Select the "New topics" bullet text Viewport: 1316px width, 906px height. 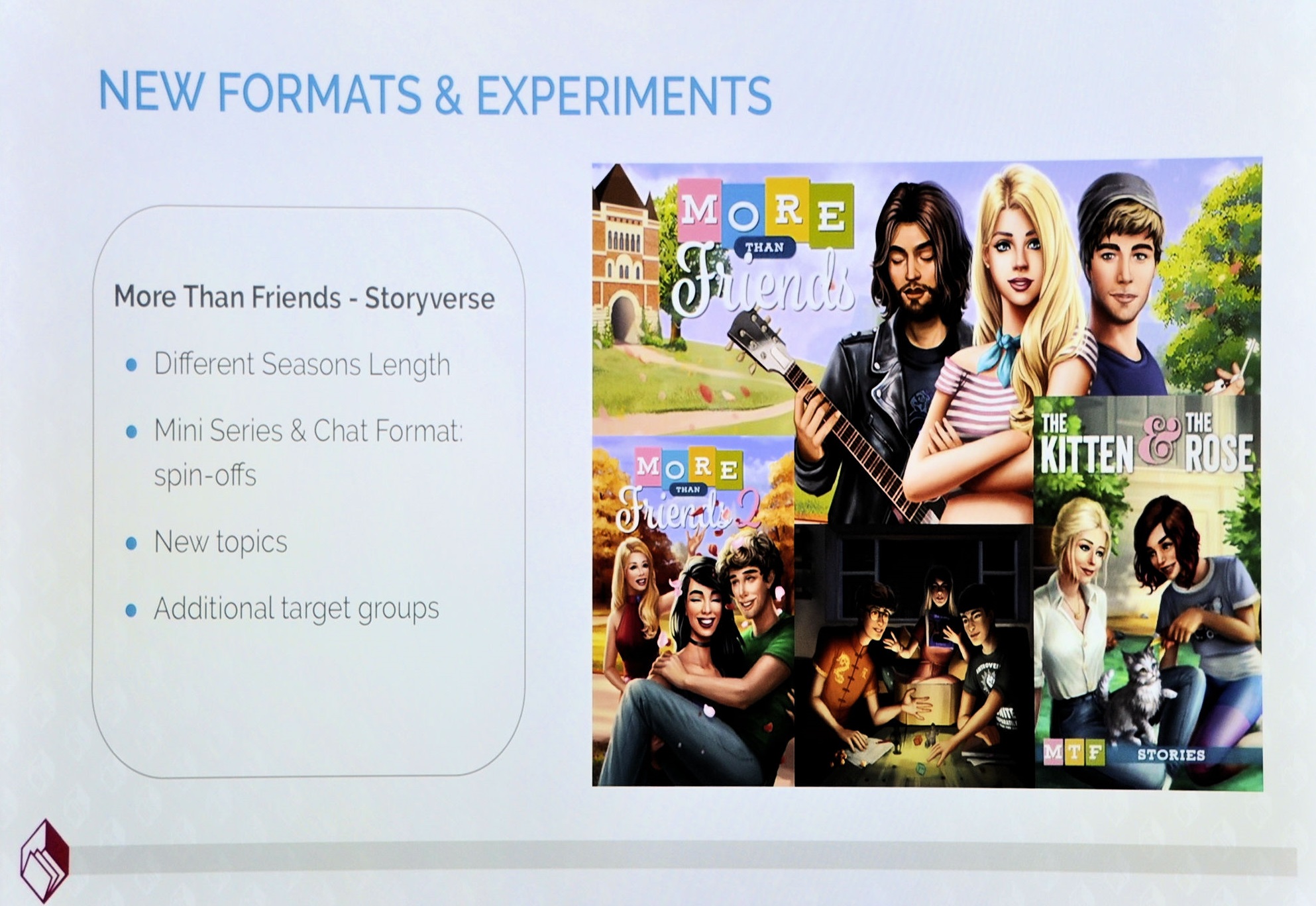[x=221, y=542]
